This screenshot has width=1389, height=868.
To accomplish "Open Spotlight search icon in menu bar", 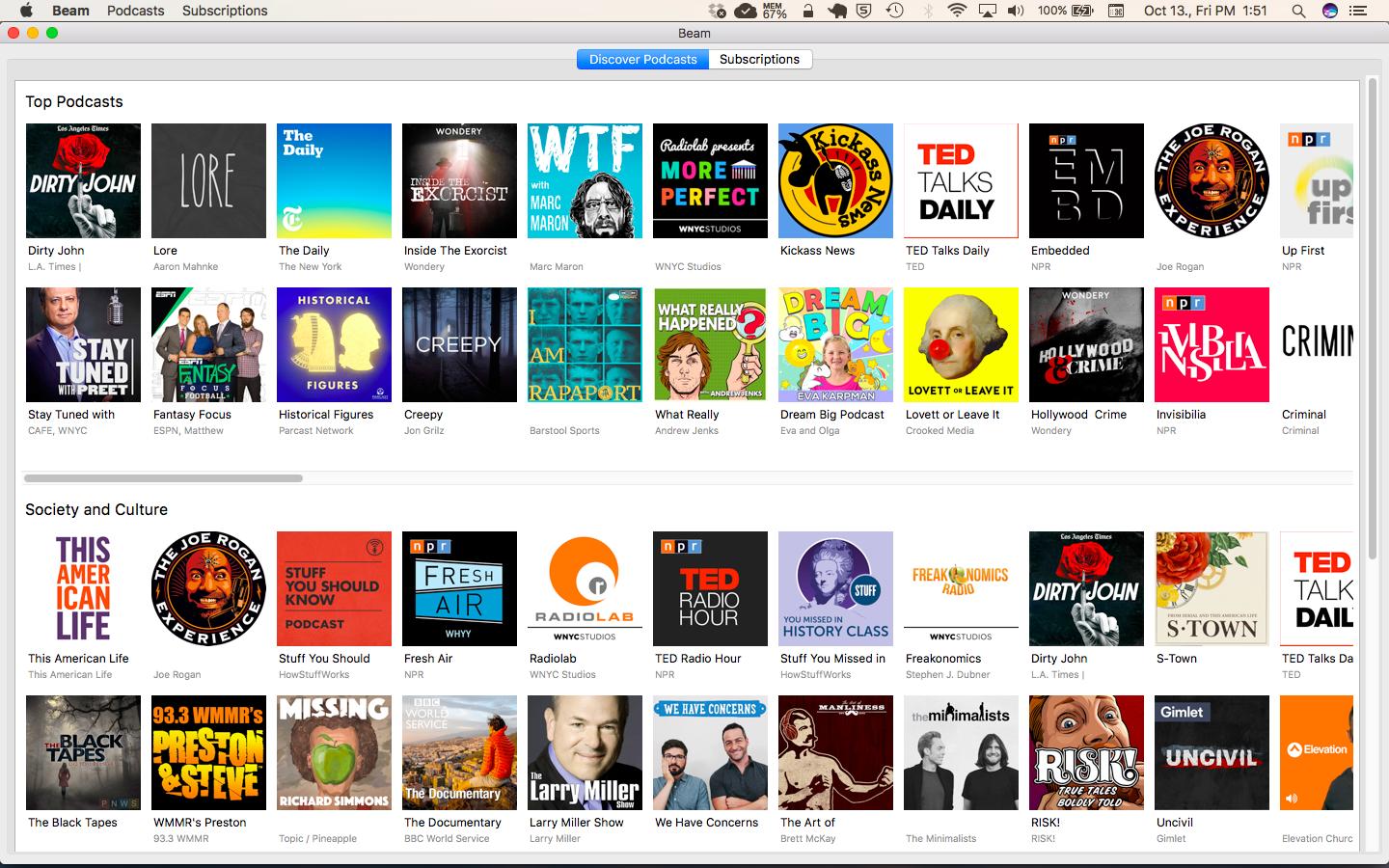I will (1298, 11).
